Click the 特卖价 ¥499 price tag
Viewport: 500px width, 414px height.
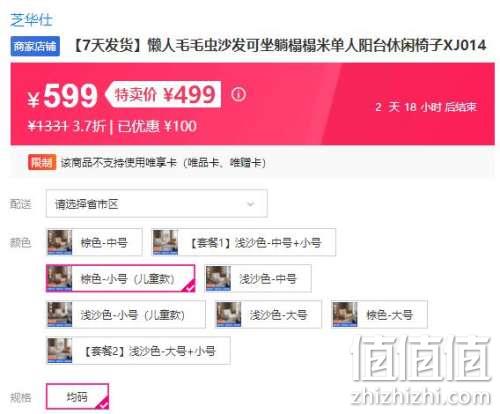(x=163, y=94)
